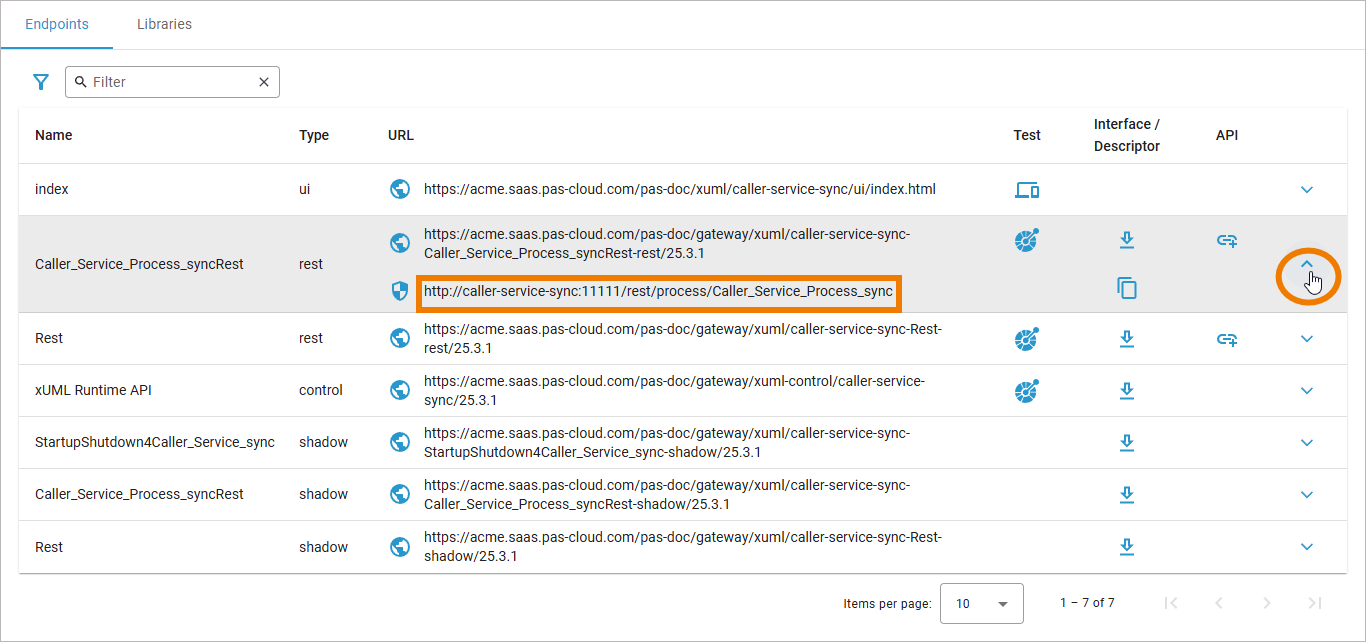This screenshot has height=642, width=1366.
Task: Collapse the Caller_Service_Process_syncRest rest row
Action: (x=1307, y=265)
